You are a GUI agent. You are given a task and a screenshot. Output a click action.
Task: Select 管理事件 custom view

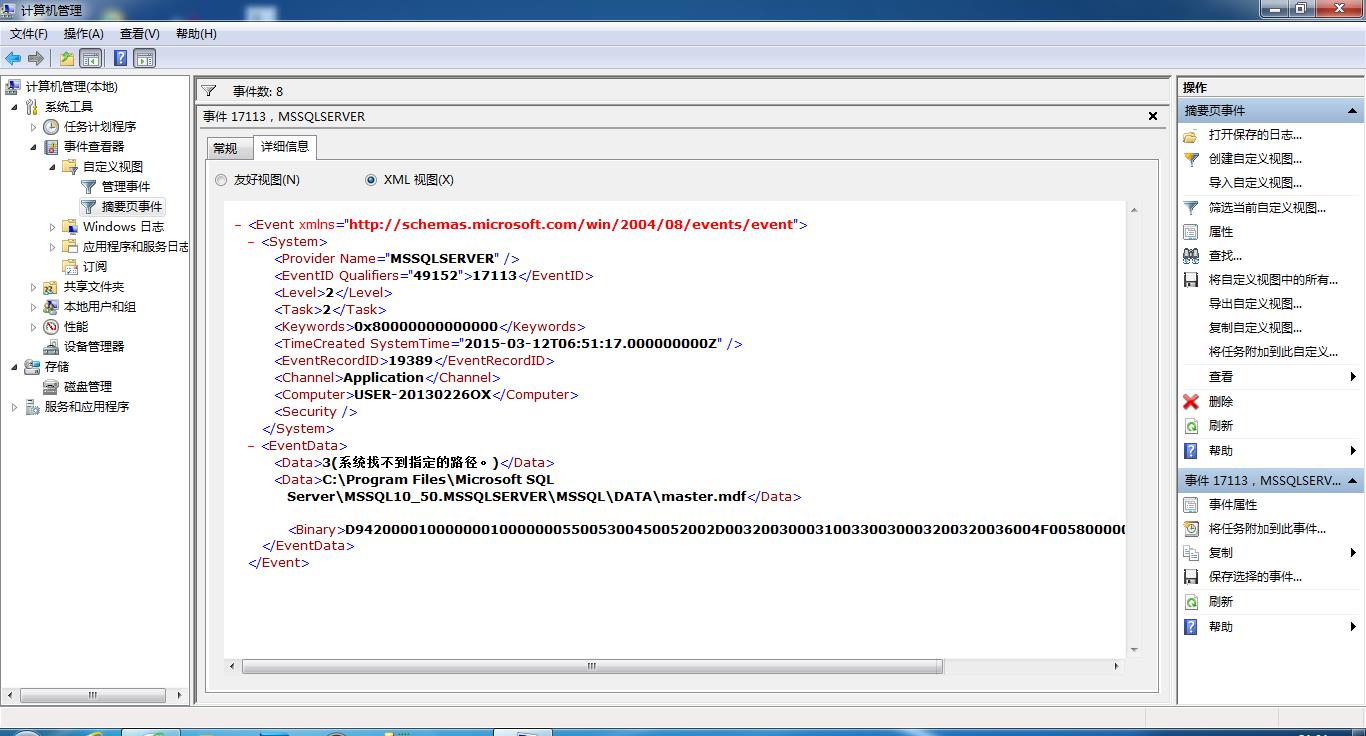pos(126,187)
